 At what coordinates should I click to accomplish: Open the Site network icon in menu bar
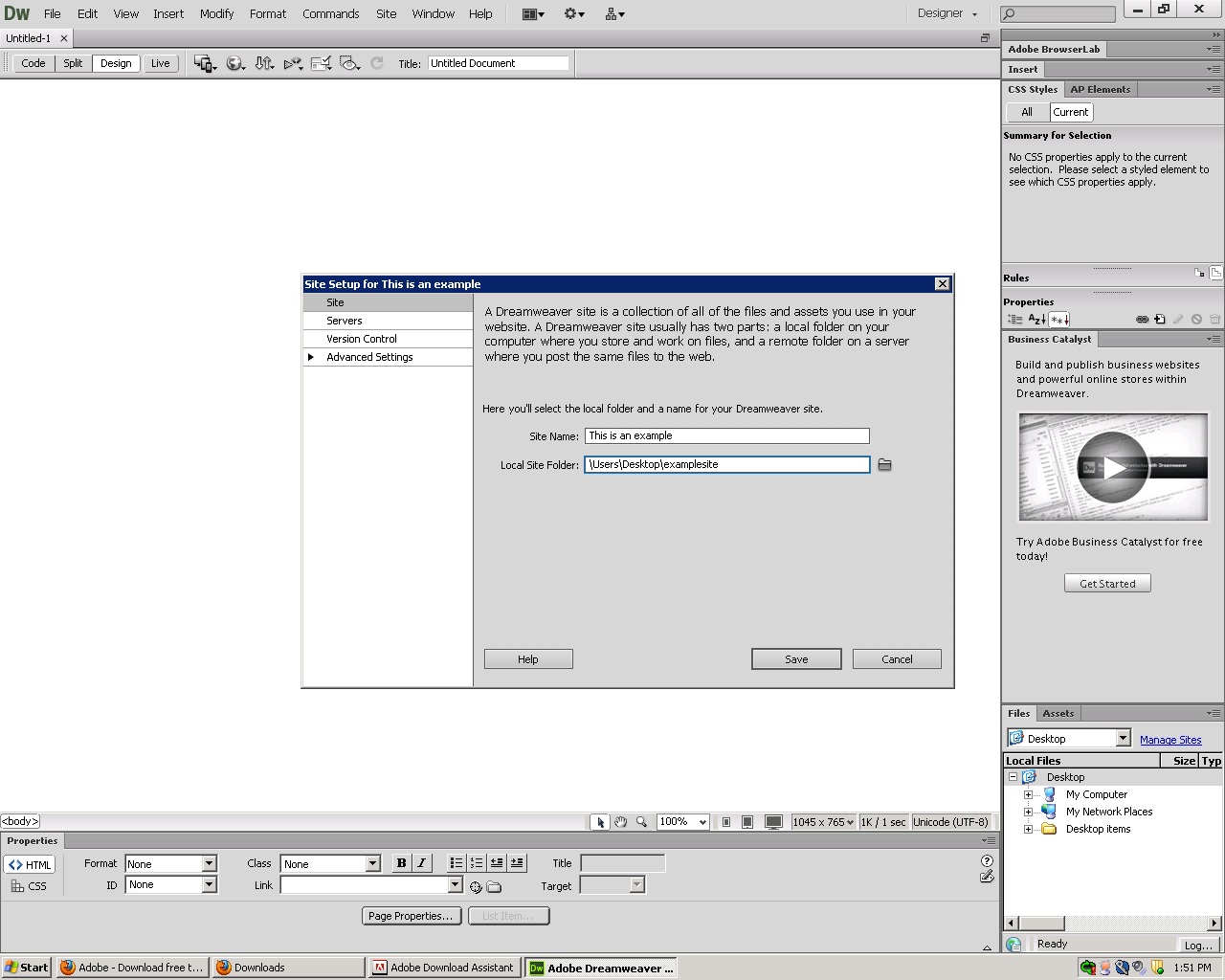[614, 13]
